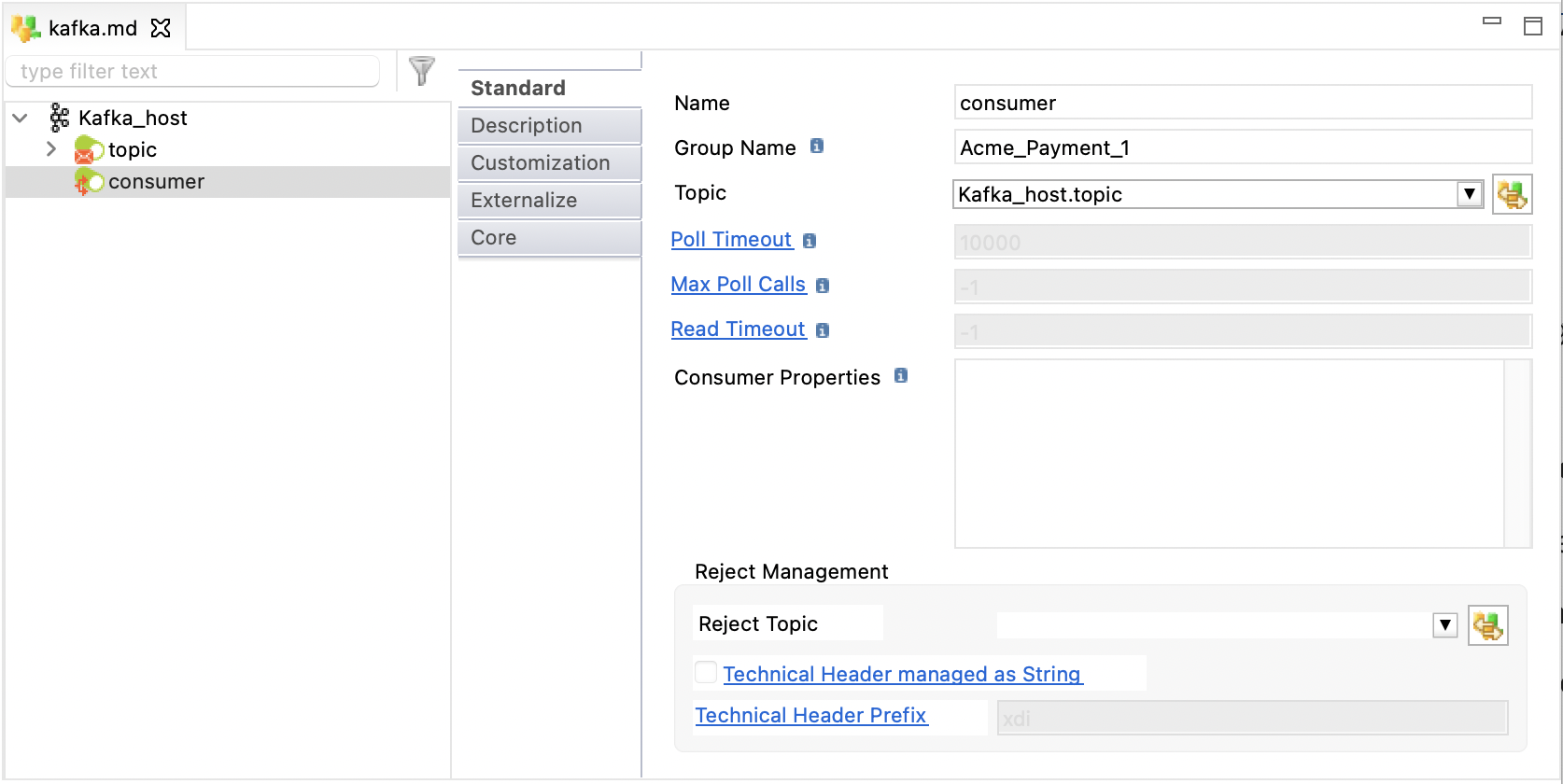Select the Standard properties tab
Image resolution: width=1563 pixels, height=784 pixels.
click(550, 88)
